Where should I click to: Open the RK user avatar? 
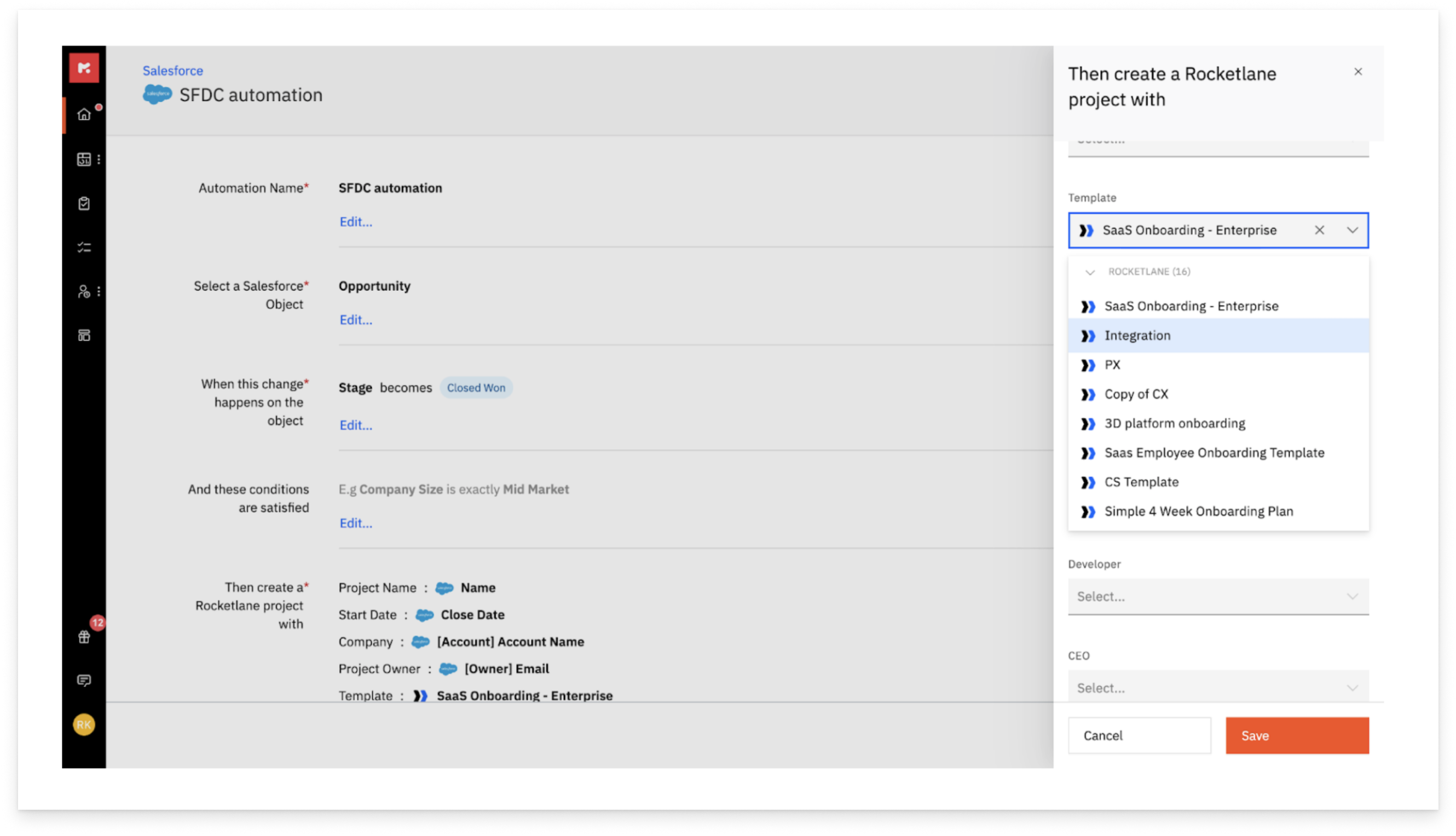(x=84, y=725)
